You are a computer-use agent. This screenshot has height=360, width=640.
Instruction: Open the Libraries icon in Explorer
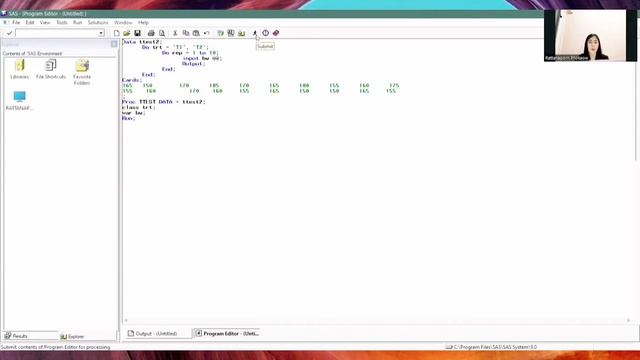(20, 69)
